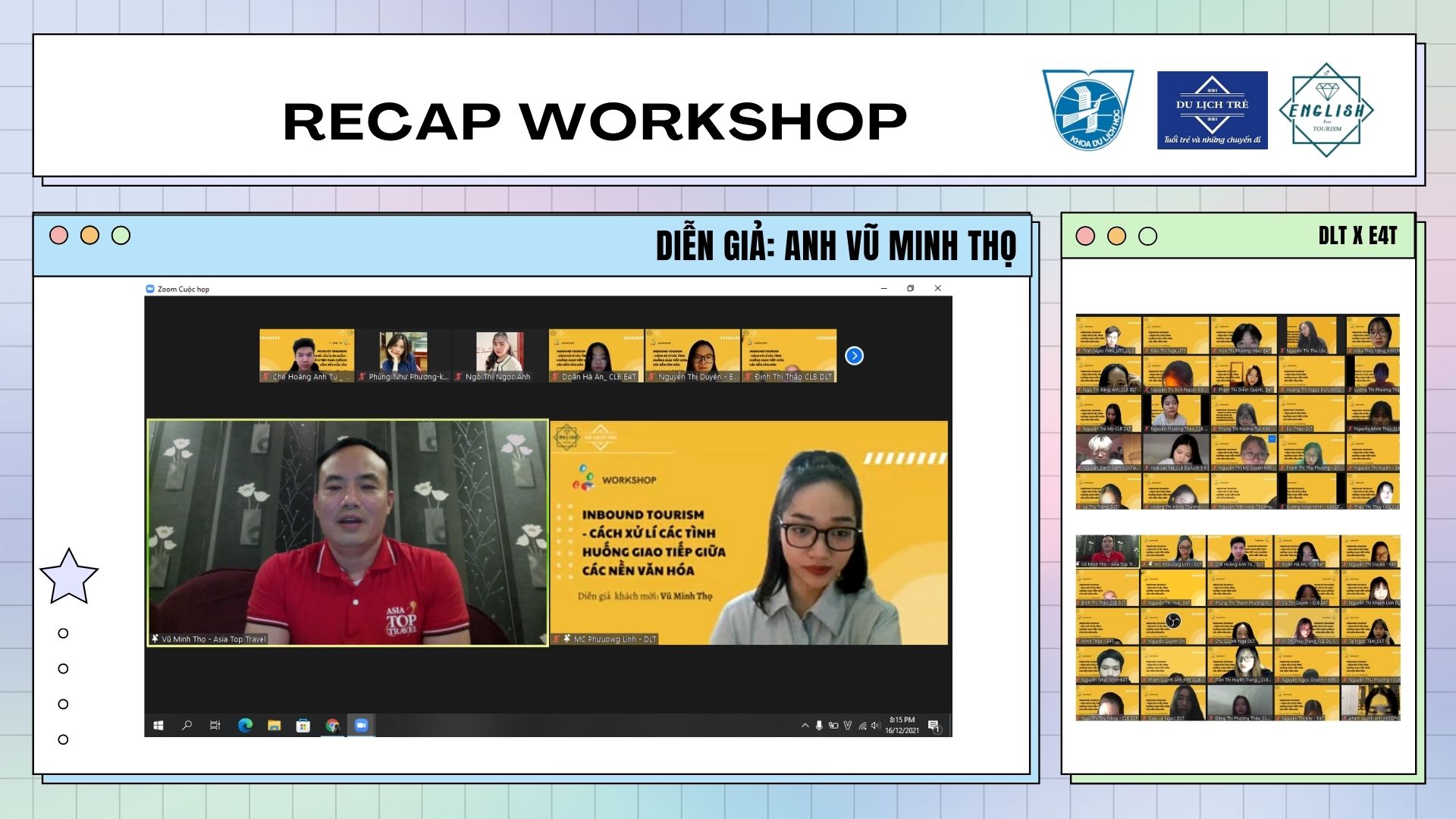Select Đinh Thị Thảo CLB DLT's thumbnail
This screenshot has height=819, width=1456.
789,356
